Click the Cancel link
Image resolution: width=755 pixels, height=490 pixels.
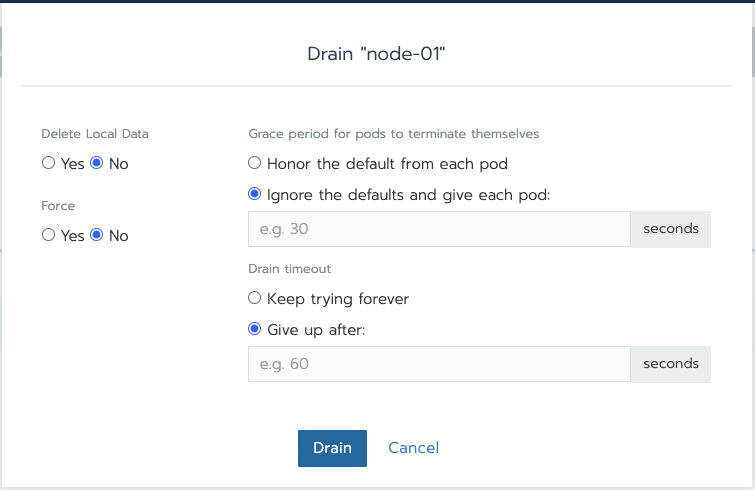pos(413,448)
